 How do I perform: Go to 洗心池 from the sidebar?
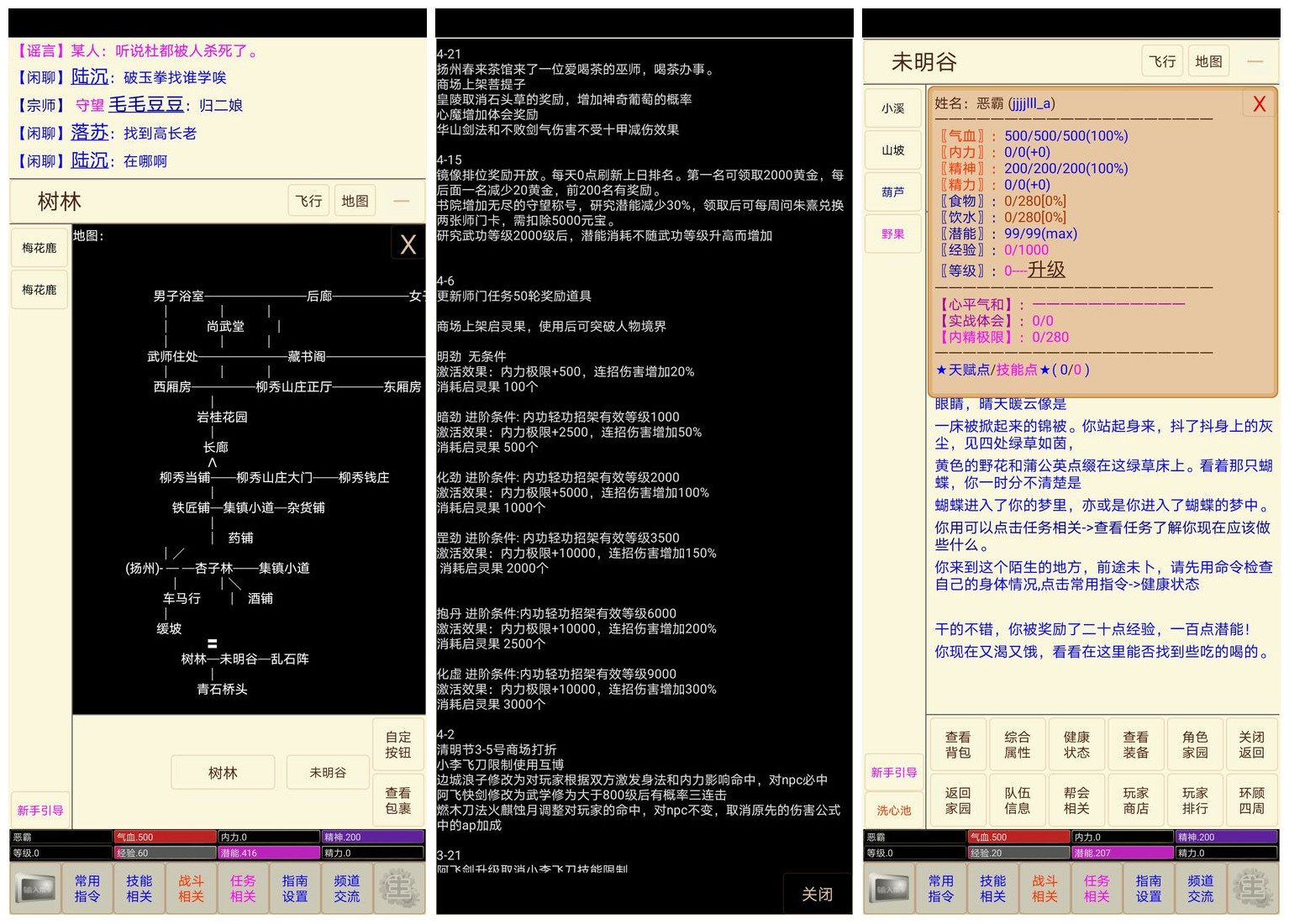pyautogui.click(x=894, y=811)
